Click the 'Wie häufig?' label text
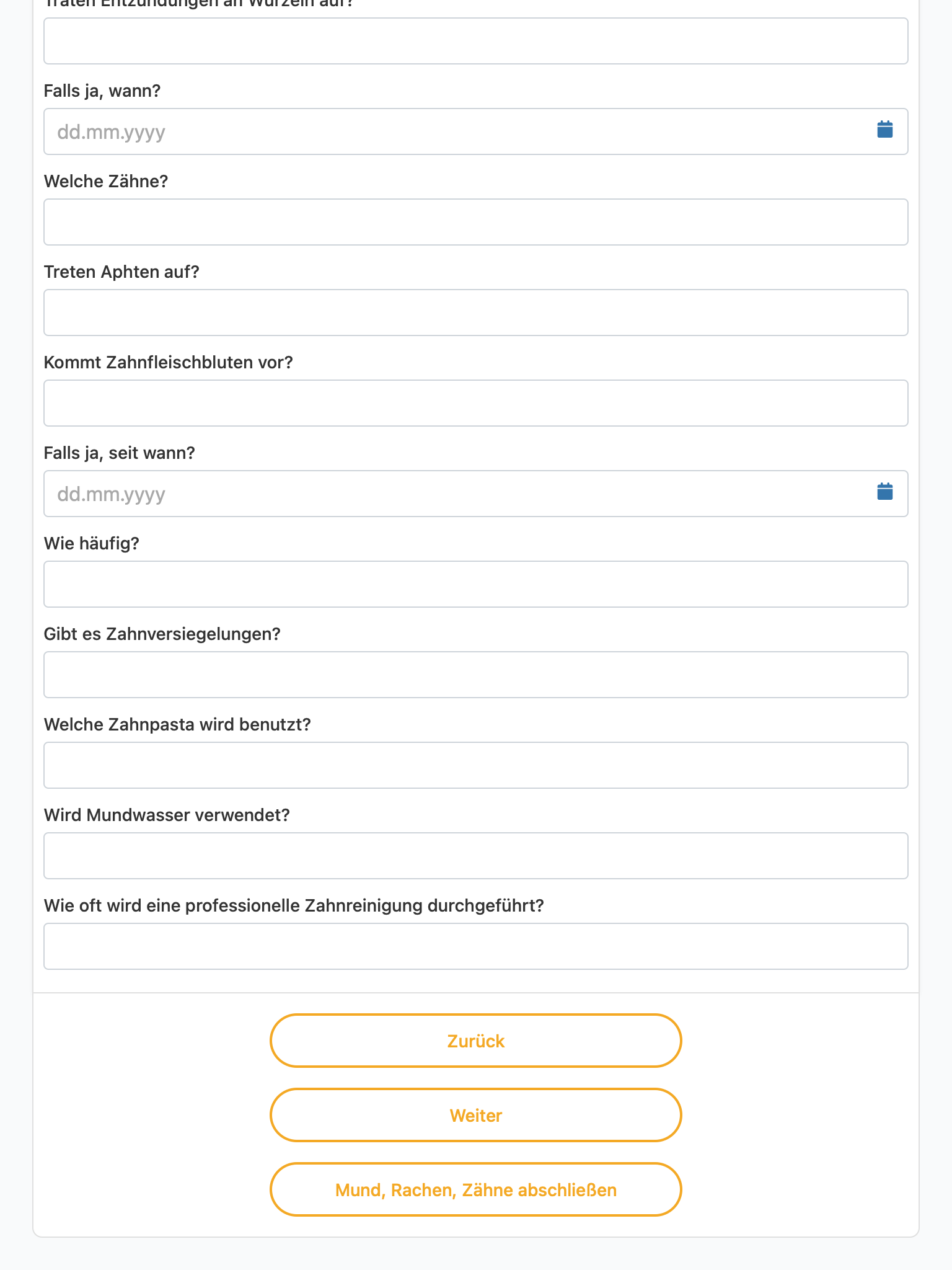This screenshot has height=1270, width=952. coord(92,544)
